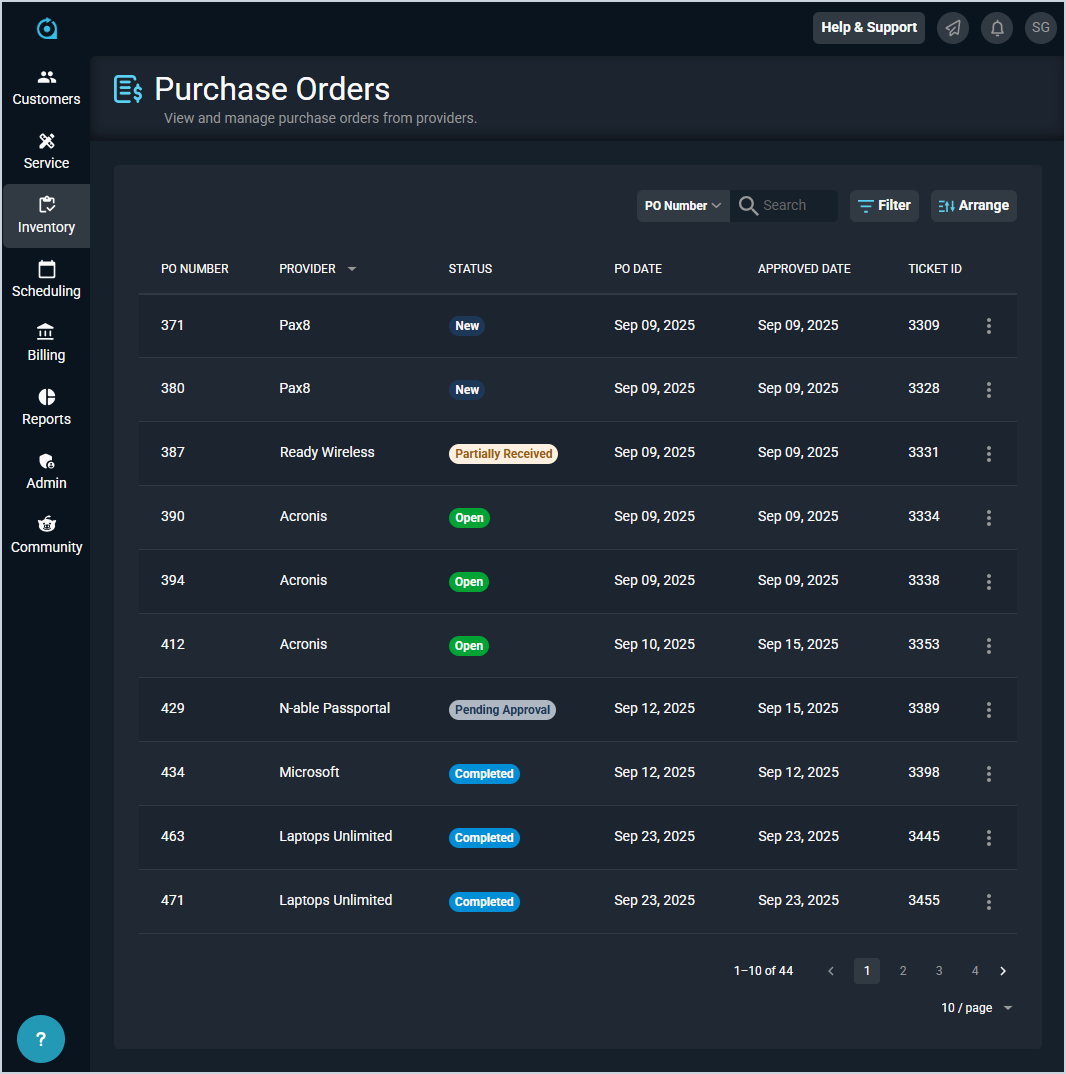
Task: Click the STATUS column header
Action: 470,268
